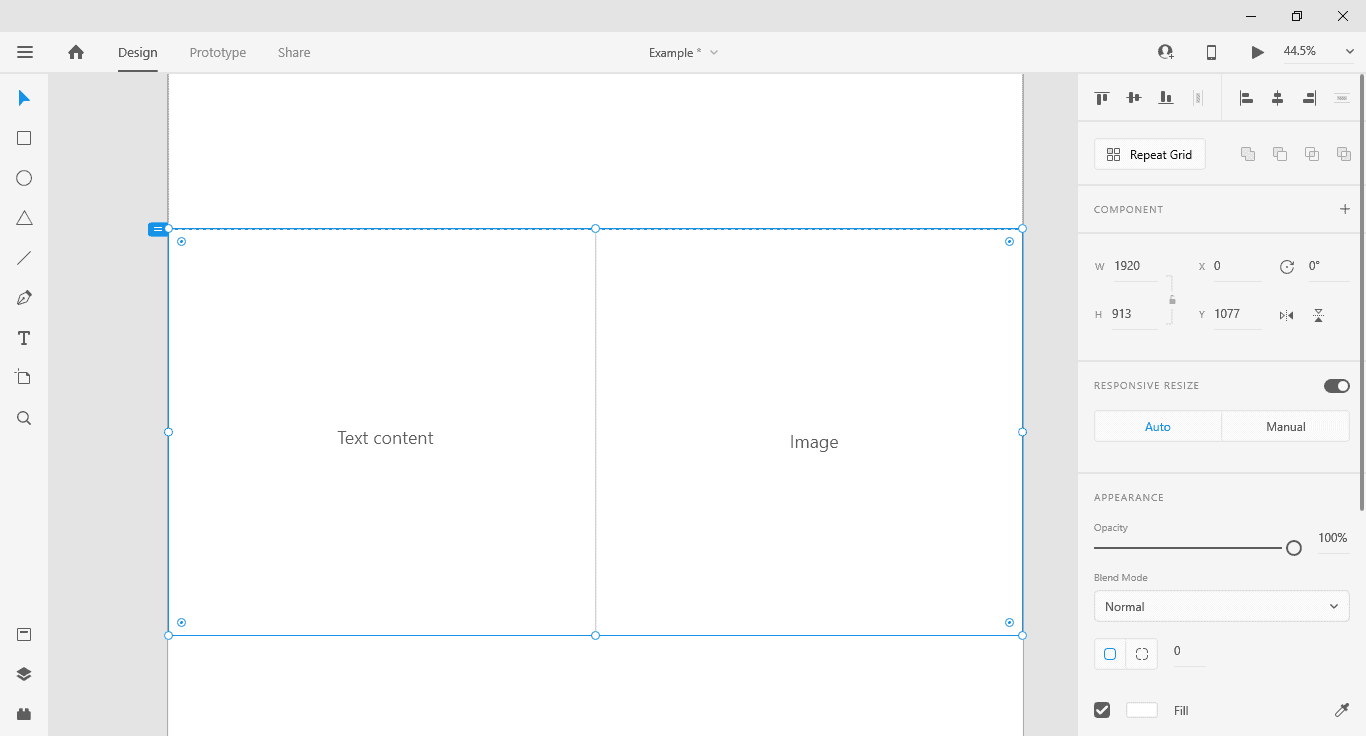
Task: Align selection to horizontal center
Action: [x=1278, y=98]
